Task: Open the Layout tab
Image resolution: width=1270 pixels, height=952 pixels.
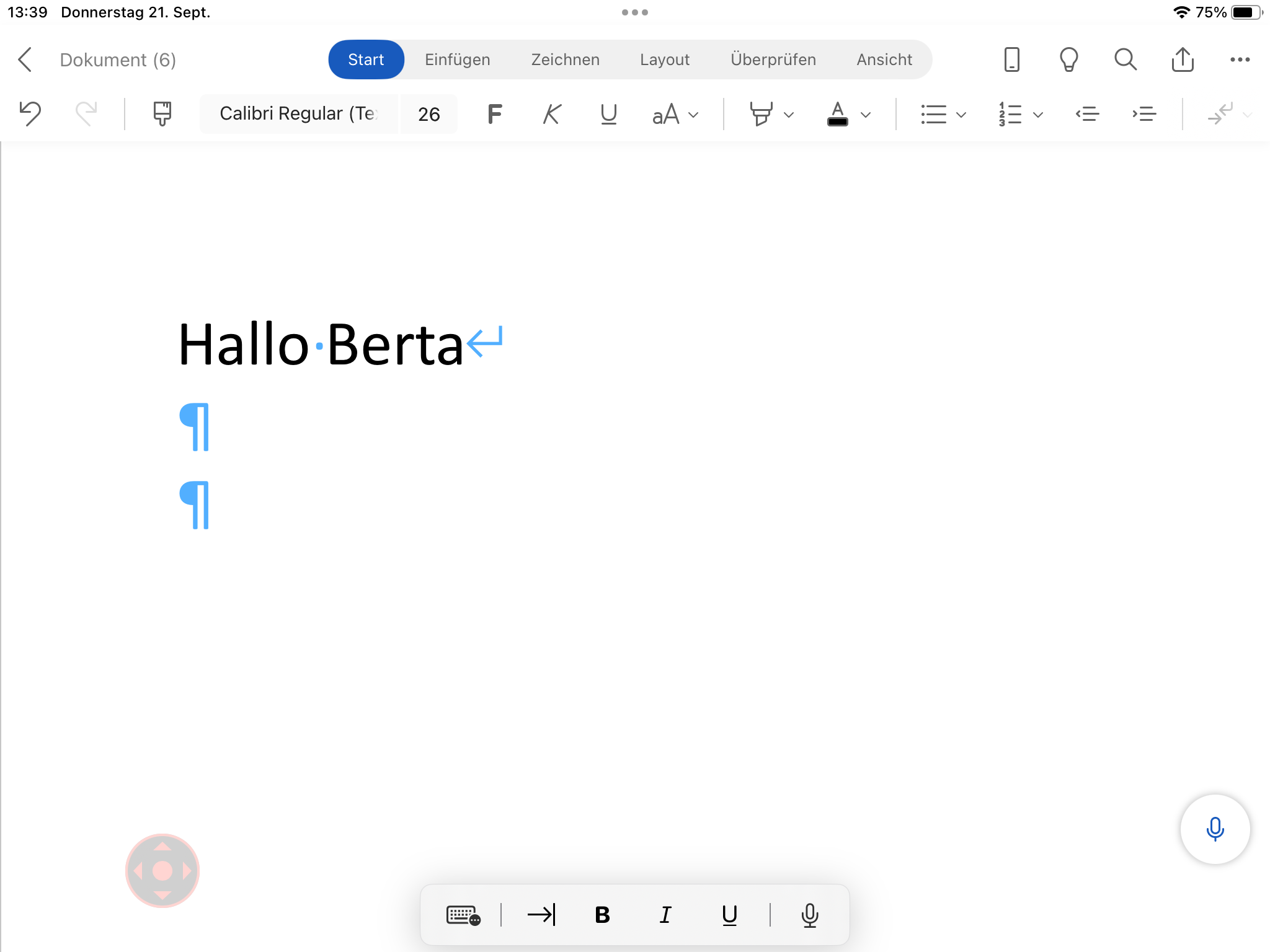Action: tap(664, 60)
